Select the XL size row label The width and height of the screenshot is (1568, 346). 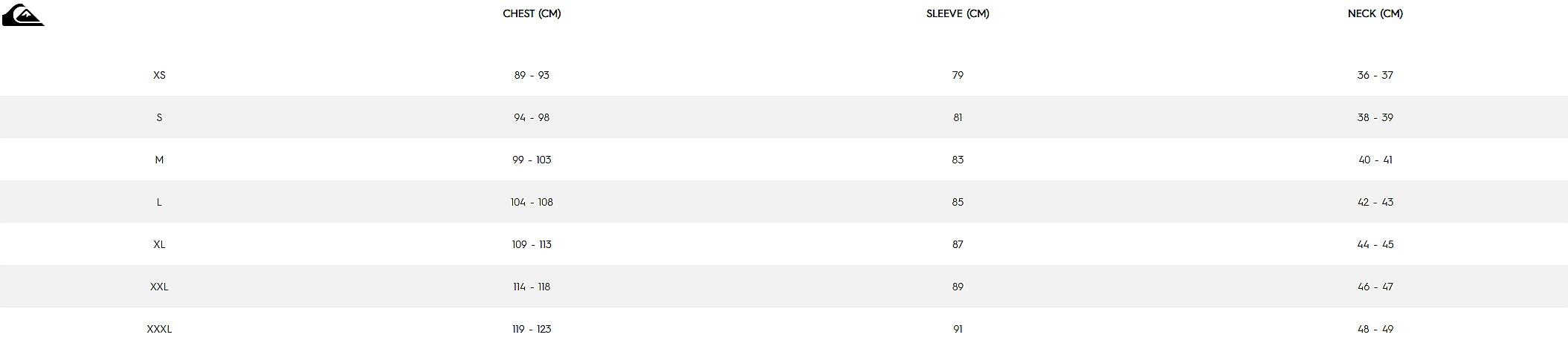click(x=159, y=244)
